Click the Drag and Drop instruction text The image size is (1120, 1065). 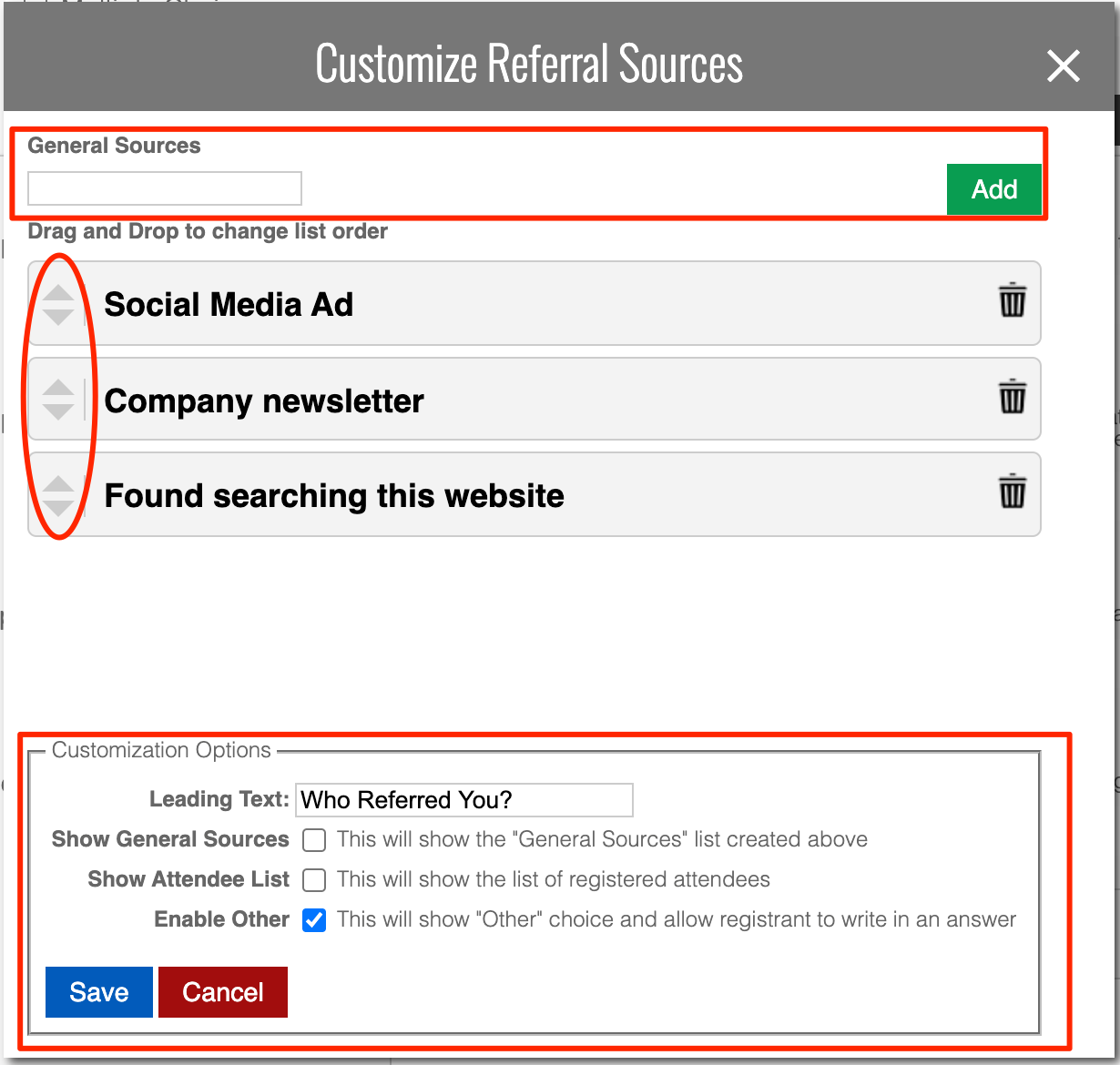[208, 231]
